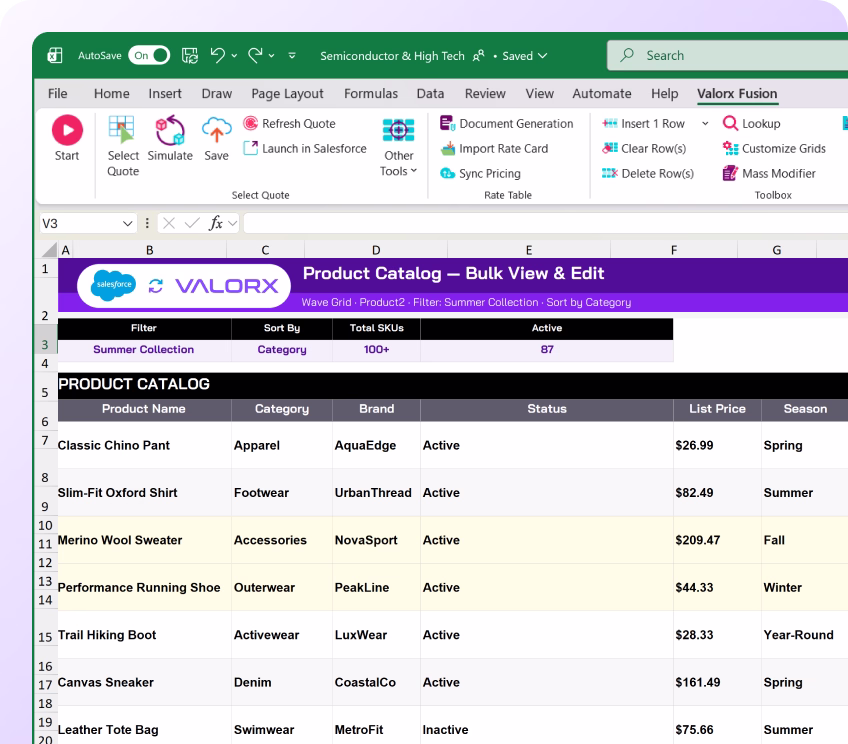The height and width of the screenshot is (744, 848).
Task: Click the Undo arrow icon
Action: click(217, 55)
